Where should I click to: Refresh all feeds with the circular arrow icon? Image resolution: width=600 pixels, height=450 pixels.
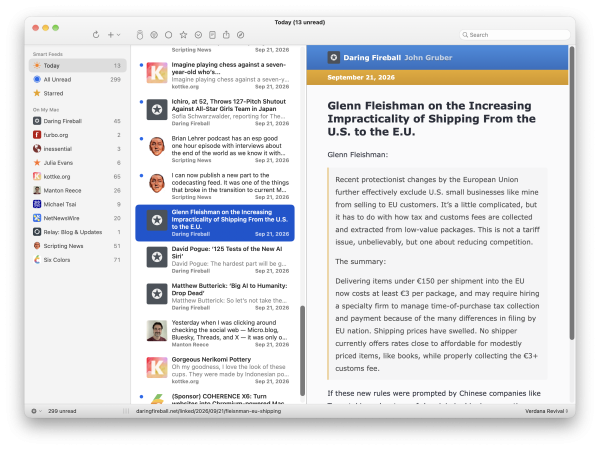point(96,35)
